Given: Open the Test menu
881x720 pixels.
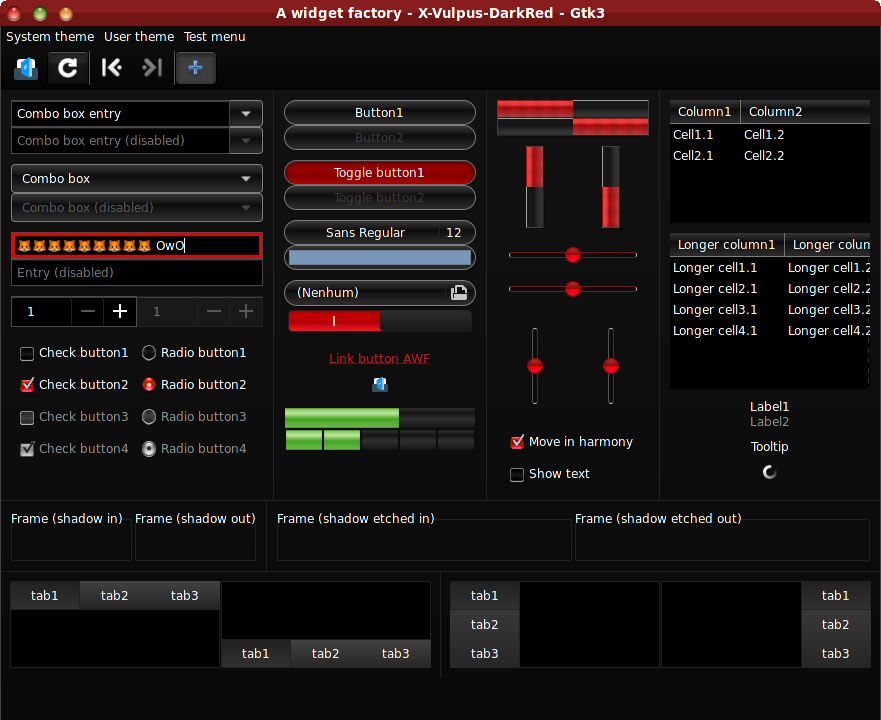Looking at the screenshot, I should pyautogui.click(x=214, y=37).
